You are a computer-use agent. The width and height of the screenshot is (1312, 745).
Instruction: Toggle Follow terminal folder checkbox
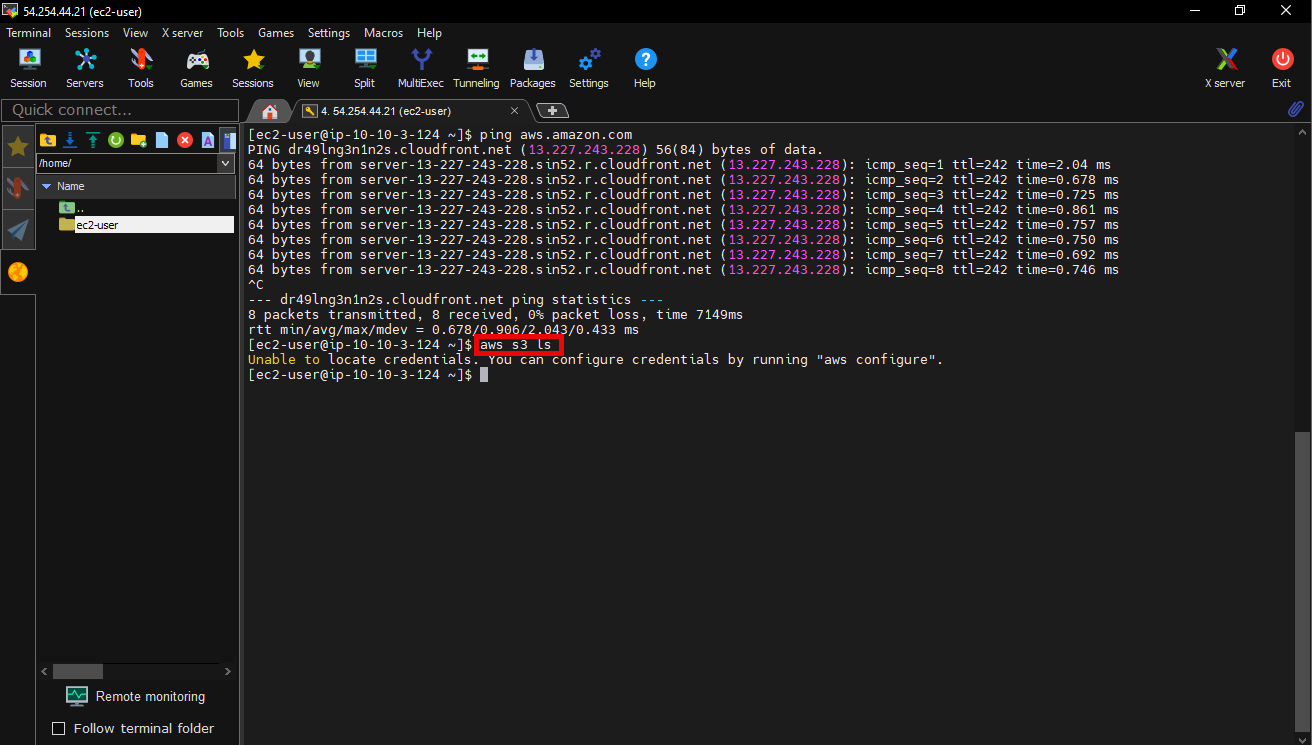point(58,728)
